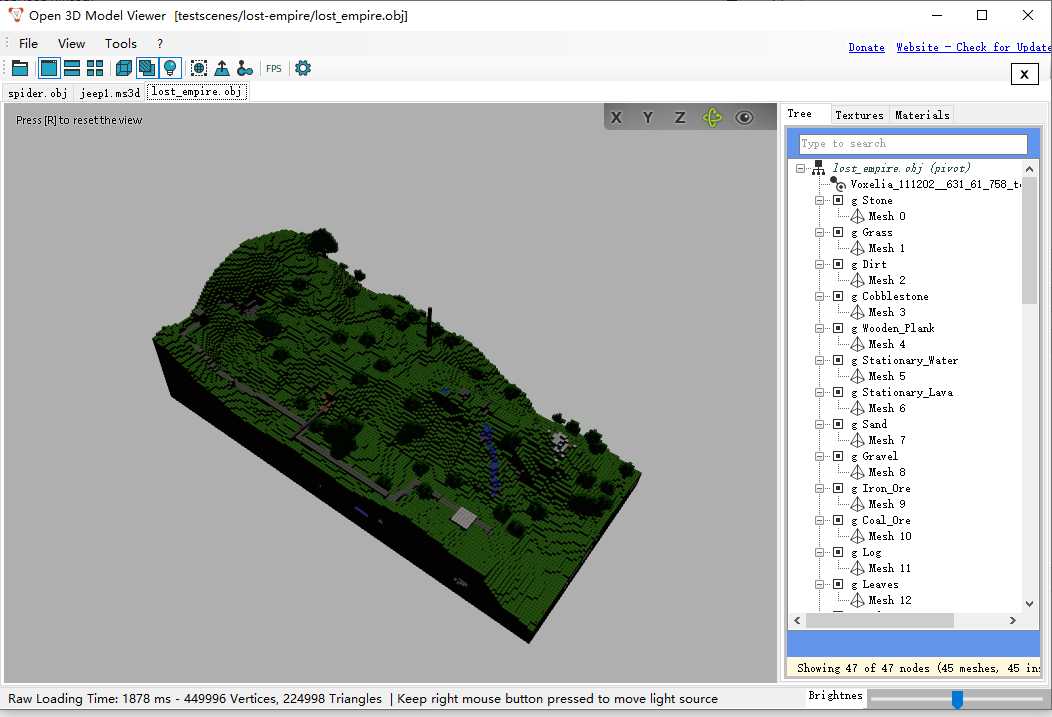Open the View menu
Viewport: 1052px width, 717px height.
coord(71,44)
